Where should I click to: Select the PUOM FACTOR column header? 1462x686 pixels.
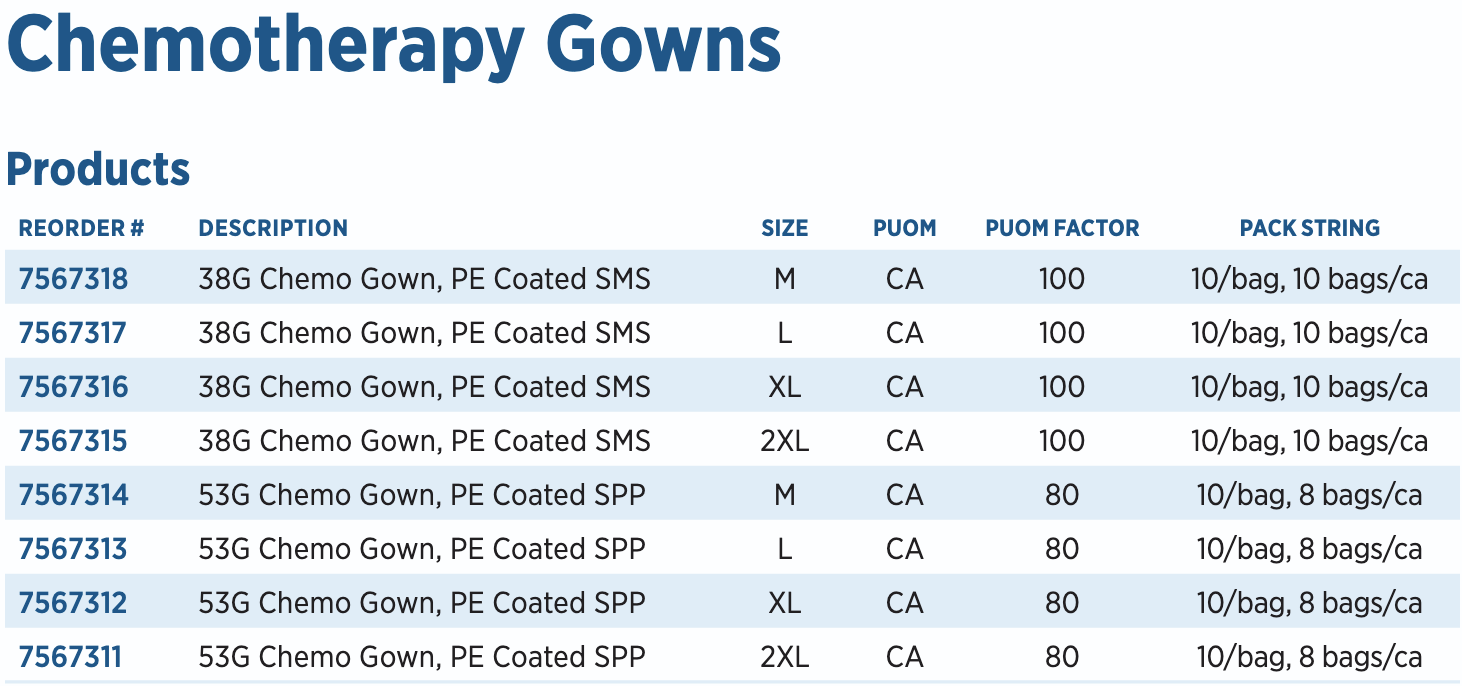(x=1062, y=228)
